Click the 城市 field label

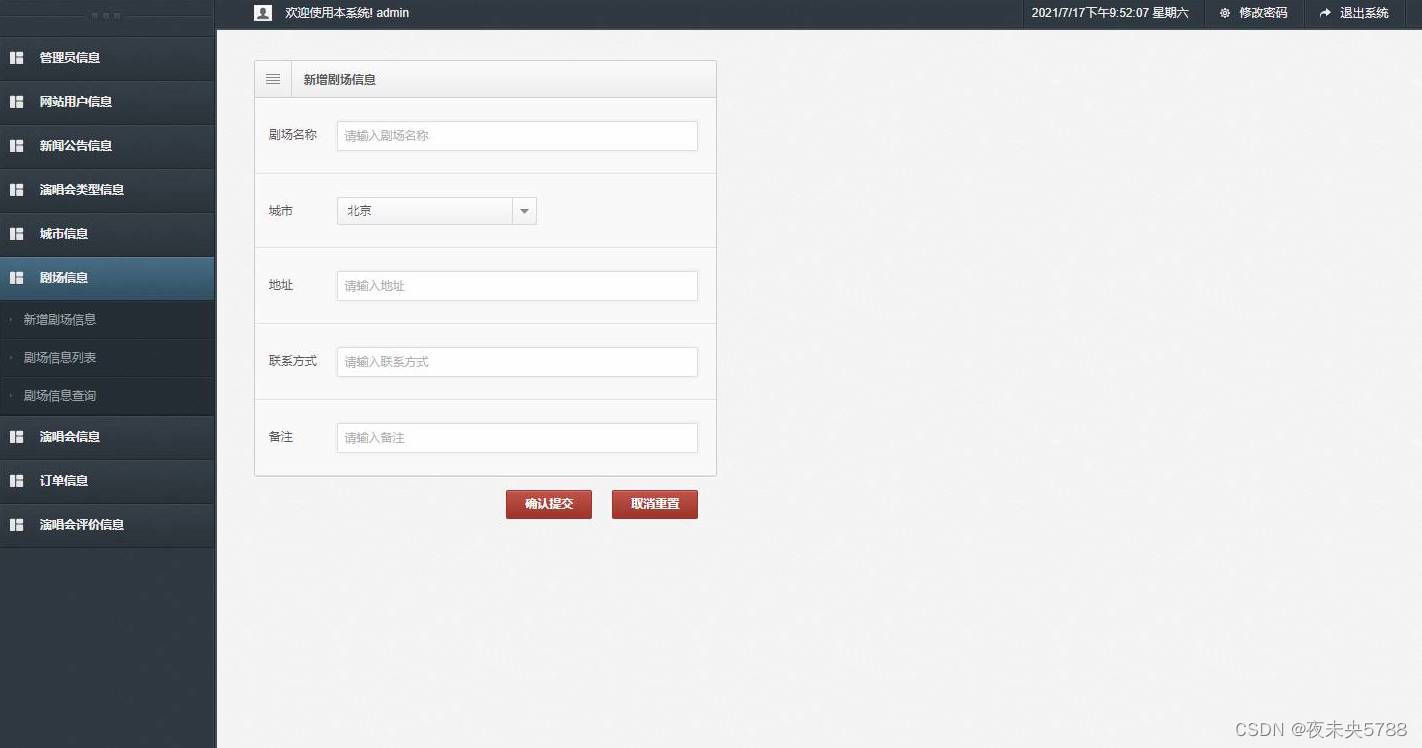[x=281, y=211]
